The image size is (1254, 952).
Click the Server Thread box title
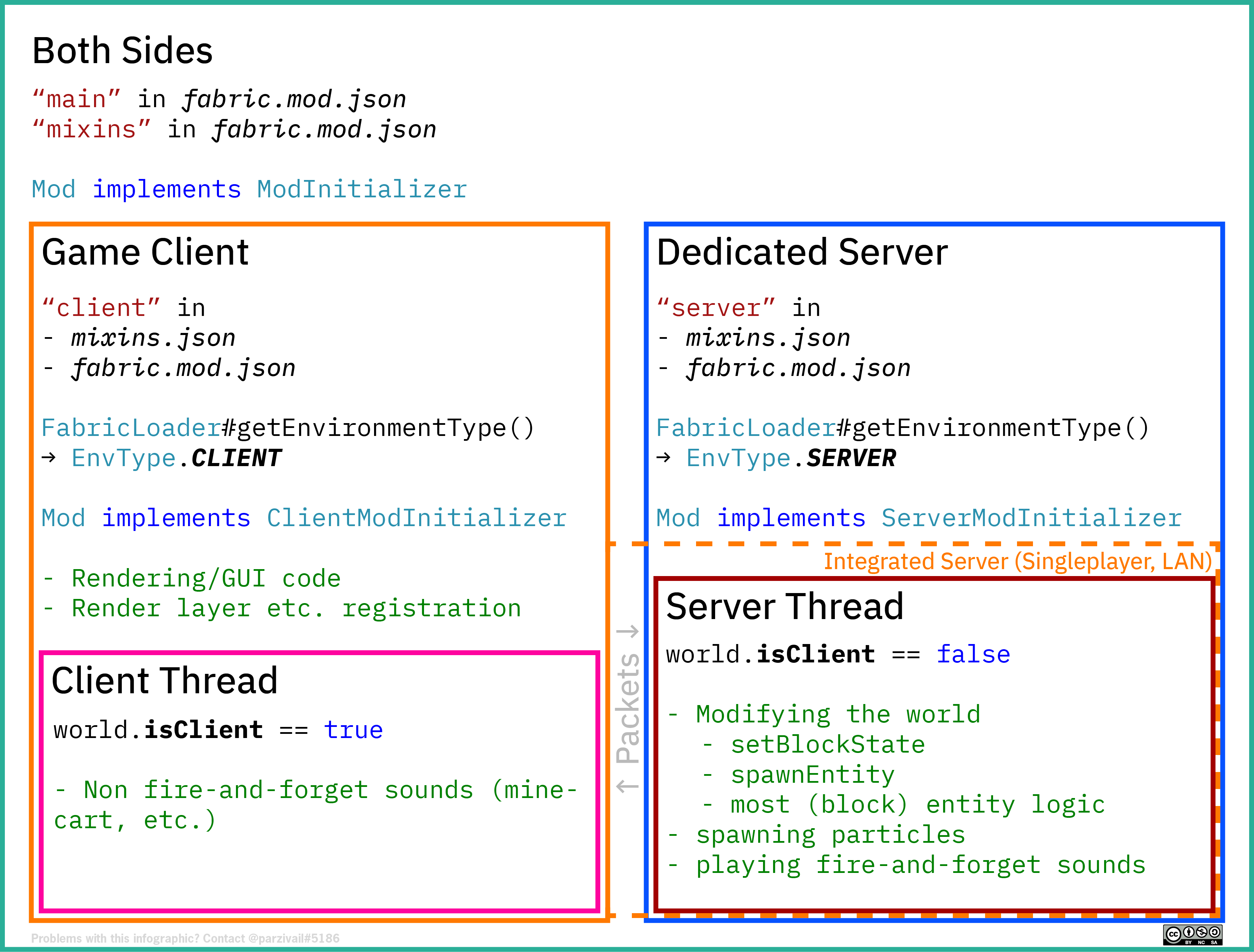pos(785,607)
